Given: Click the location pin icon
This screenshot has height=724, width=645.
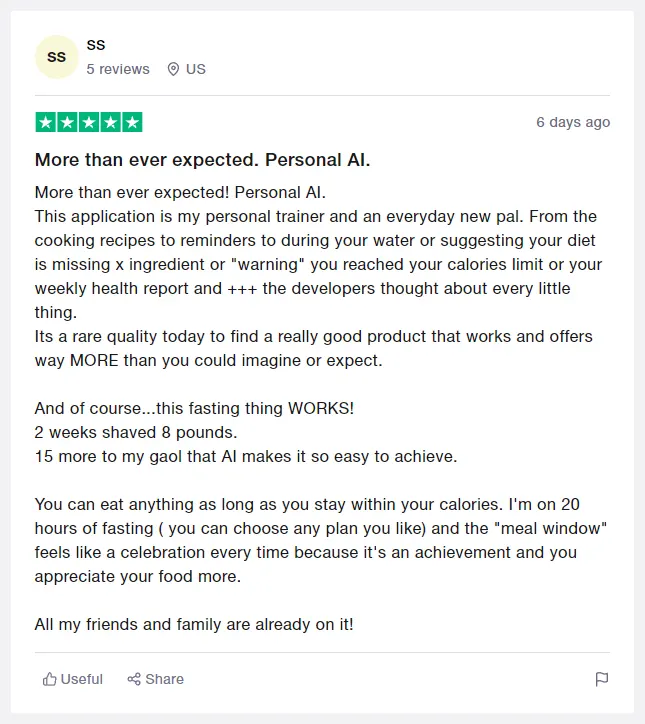Looking at the screenshot, I should 173,69.
